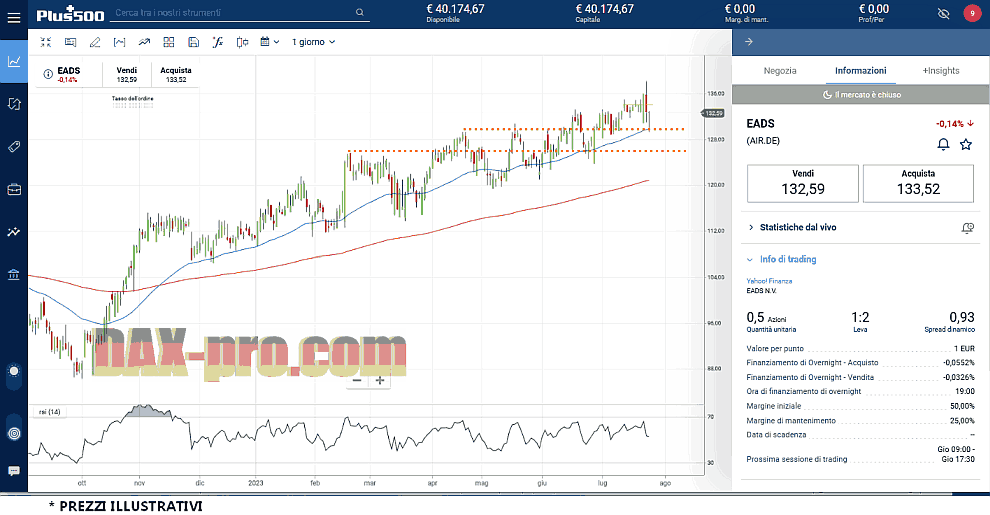Switch to the Informazioni tab
Screen dimensions: 990x515
(861, 71)
